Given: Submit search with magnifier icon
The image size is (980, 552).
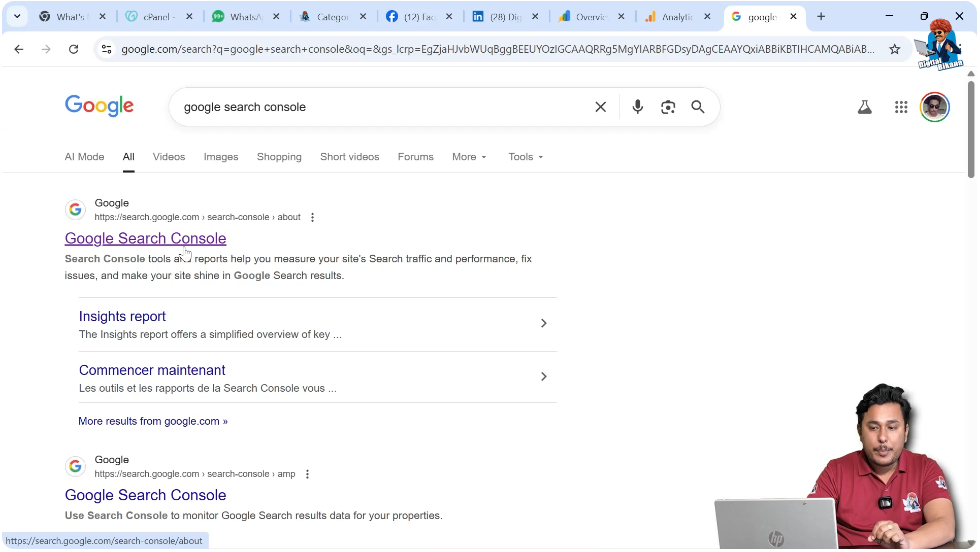Looking at the screenshot, I should click(x=698, y=107).
